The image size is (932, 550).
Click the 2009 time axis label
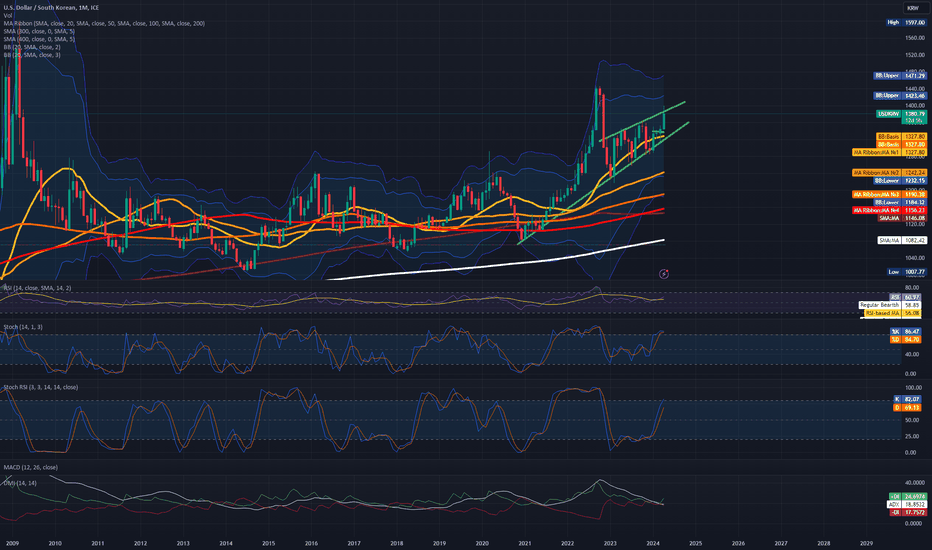tap(12, 543)
